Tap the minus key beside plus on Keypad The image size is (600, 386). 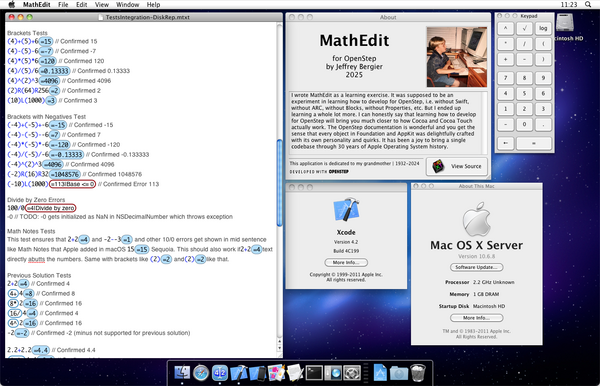pos(524,59)
